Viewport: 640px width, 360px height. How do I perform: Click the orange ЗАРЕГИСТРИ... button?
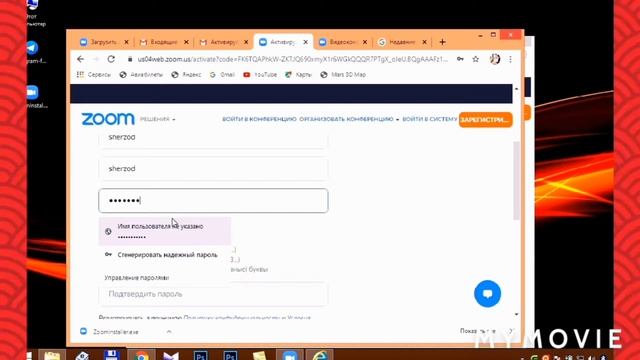[x=485, y=120]
